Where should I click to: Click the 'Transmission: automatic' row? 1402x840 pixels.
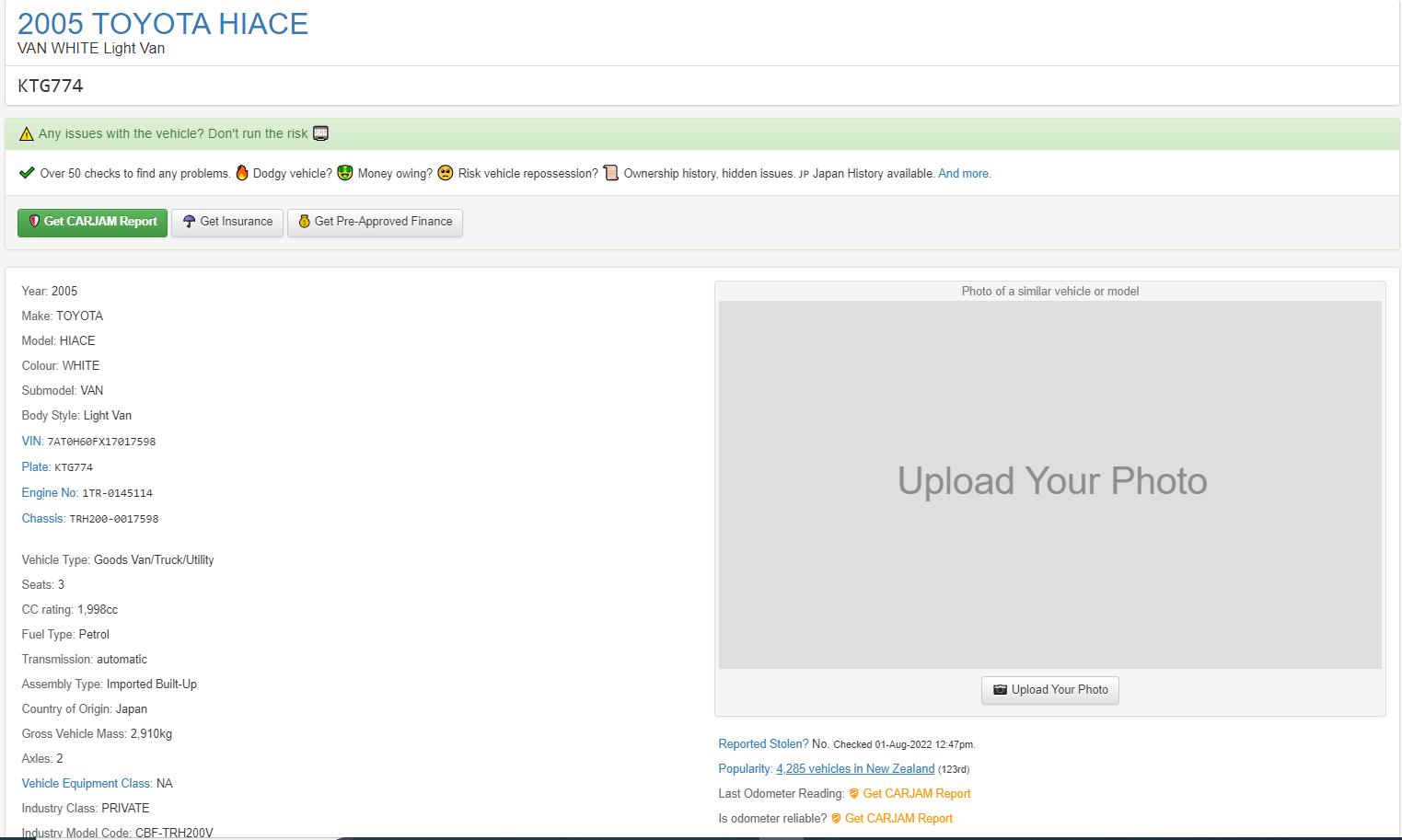pos(85,660)
